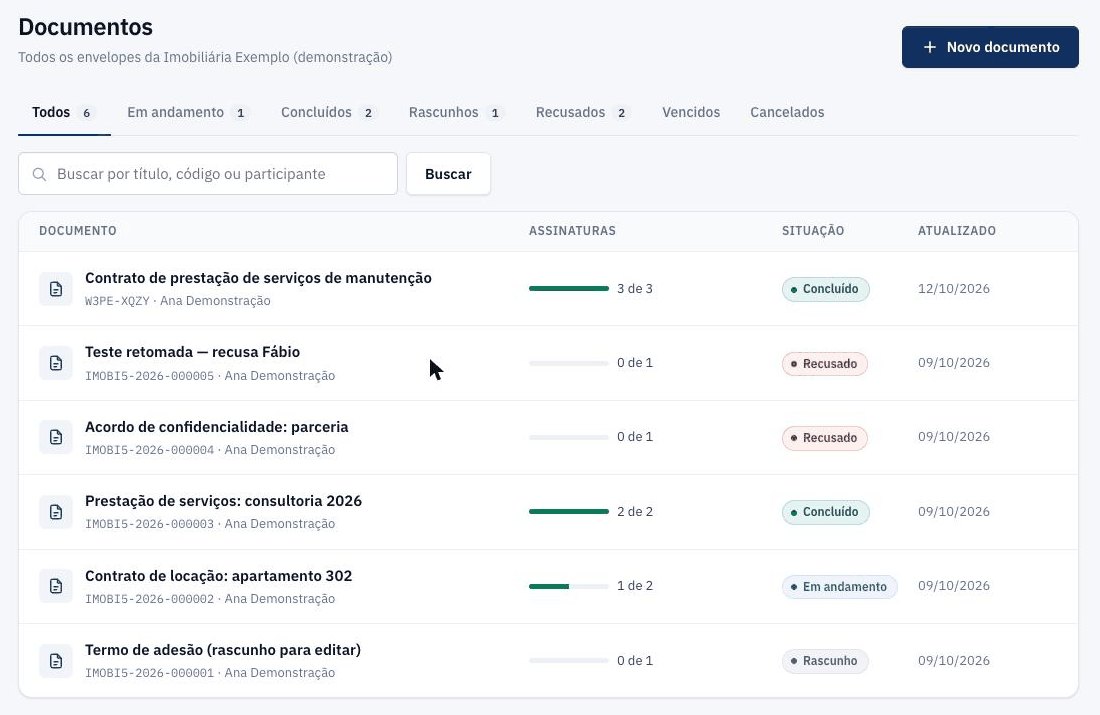Click the document icon for Termo de adesão row
Viewport: 1100px width, 715px height.
55,660
